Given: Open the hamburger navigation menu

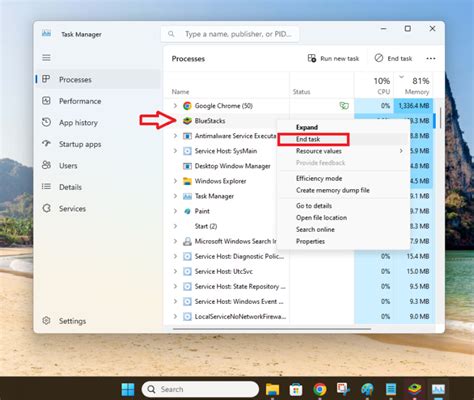Looking at the screenshot, I should 46,58.
